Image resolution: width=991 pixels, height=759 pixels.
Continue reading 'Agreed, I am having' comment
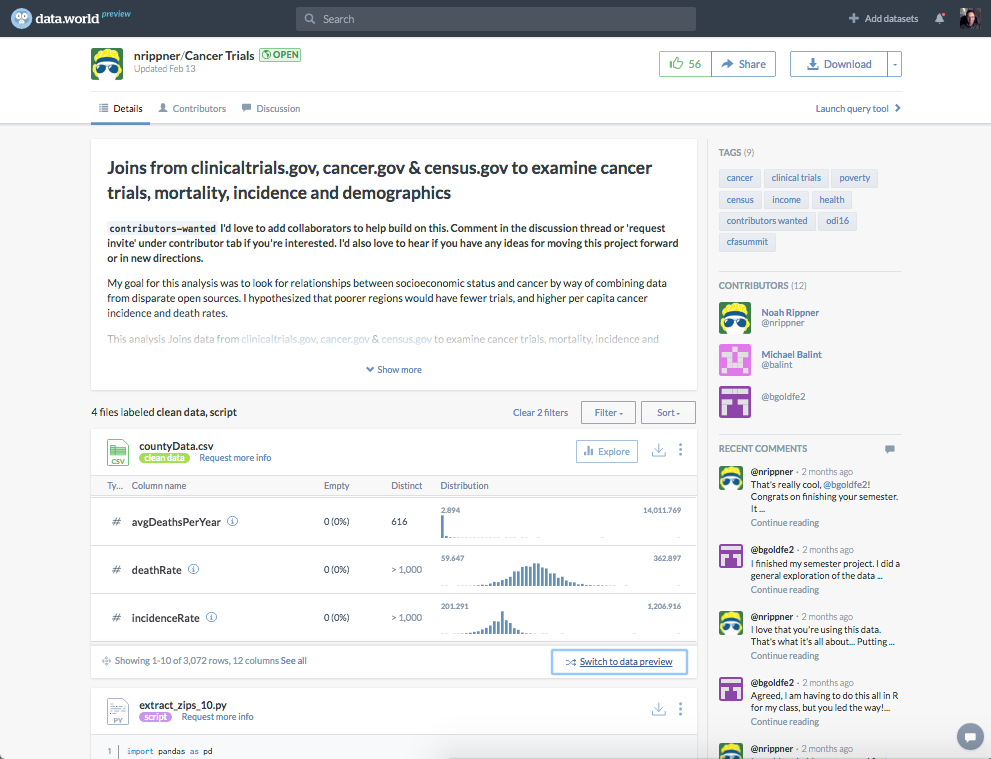784,722
